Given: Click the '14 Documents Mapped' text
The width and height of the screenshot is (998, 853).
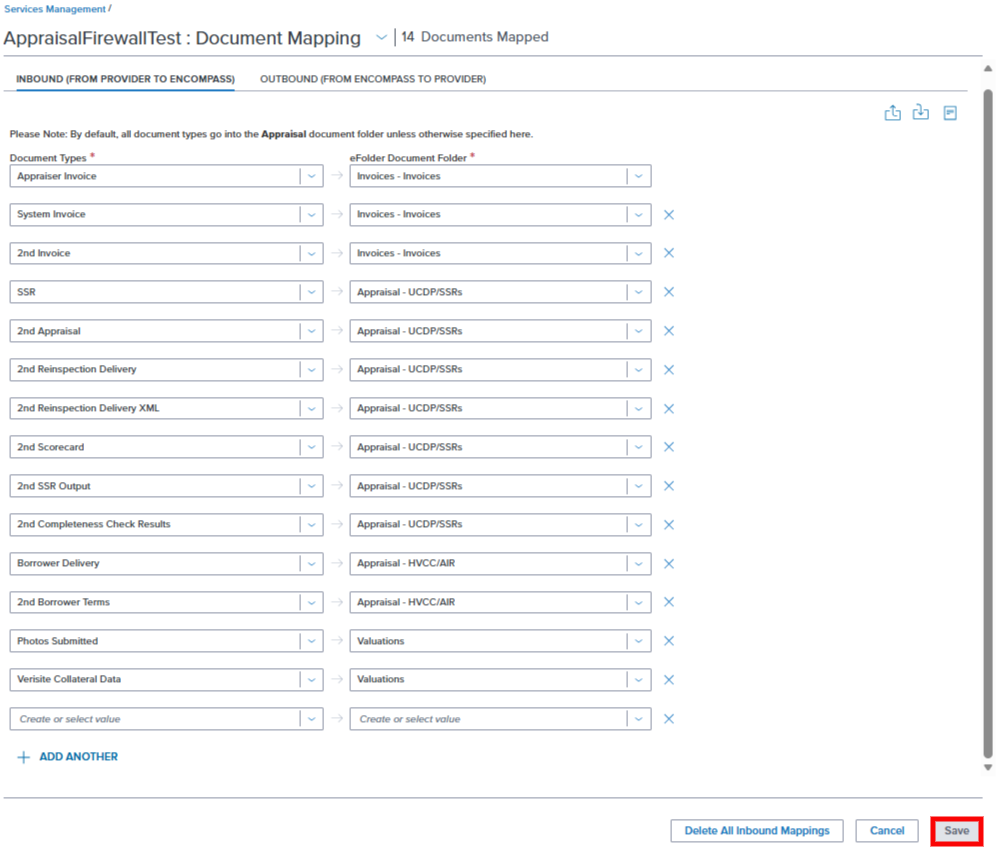Looking at the screenshot, I should pos(475,37).
